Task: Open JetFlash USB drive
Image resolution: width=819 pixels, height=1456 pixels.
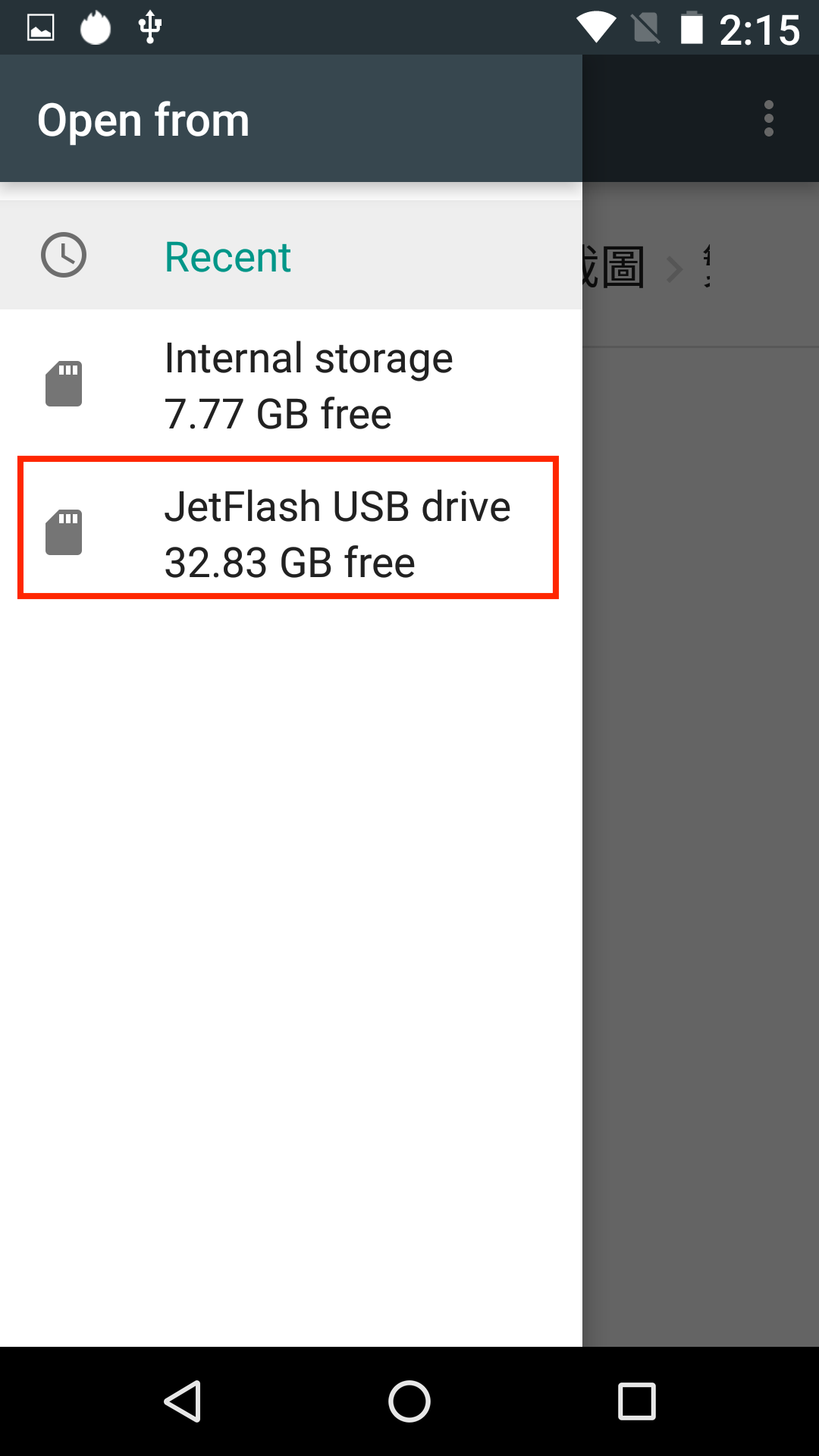Action: click(x=288, y=528)
